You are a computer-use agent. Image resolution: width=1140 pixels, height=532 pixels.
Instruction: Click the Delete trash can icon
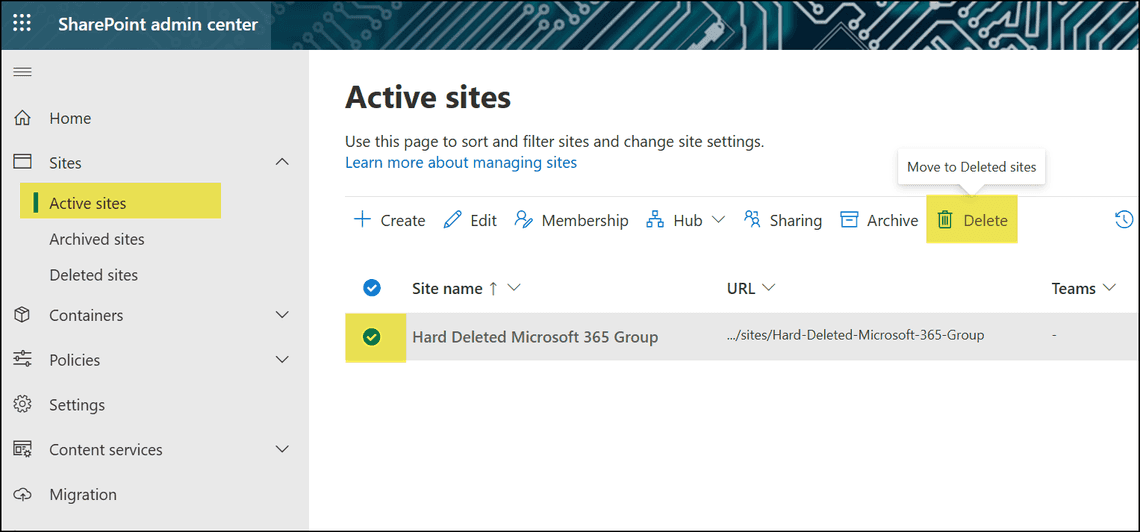tap(945, 219)
